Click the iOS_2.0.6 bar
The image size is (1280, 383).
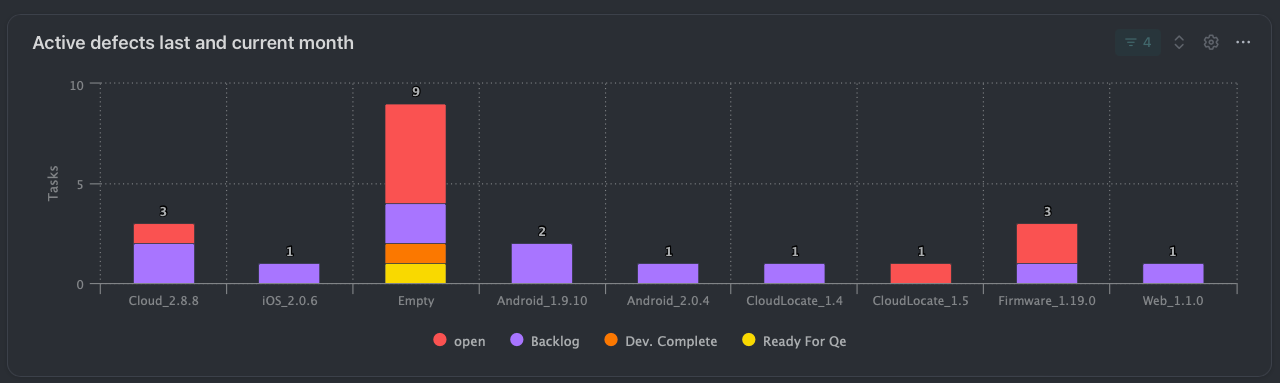click(x=289, y=274)
